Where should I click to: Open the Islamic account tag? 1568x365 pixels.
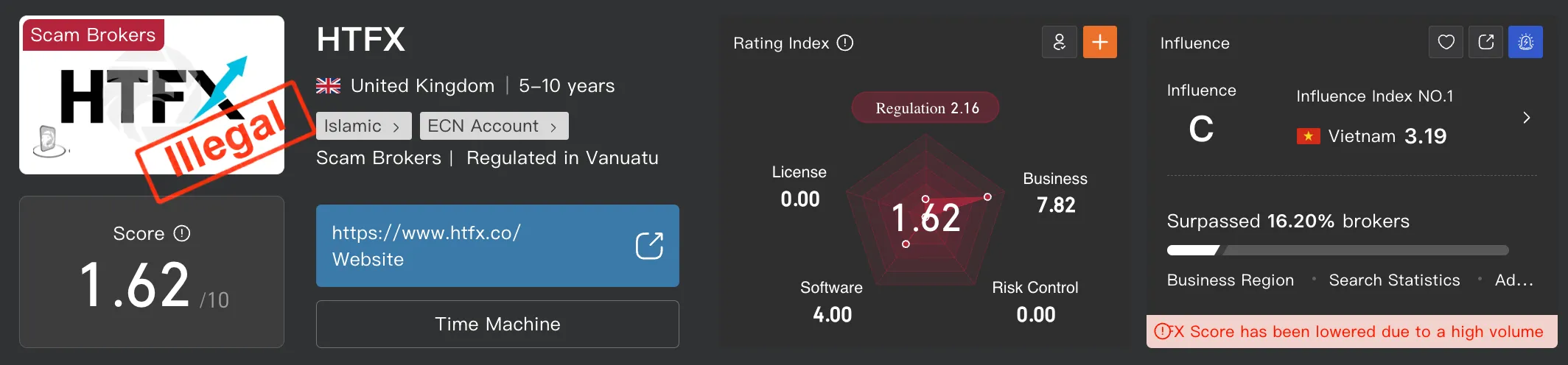pos(363,126)
